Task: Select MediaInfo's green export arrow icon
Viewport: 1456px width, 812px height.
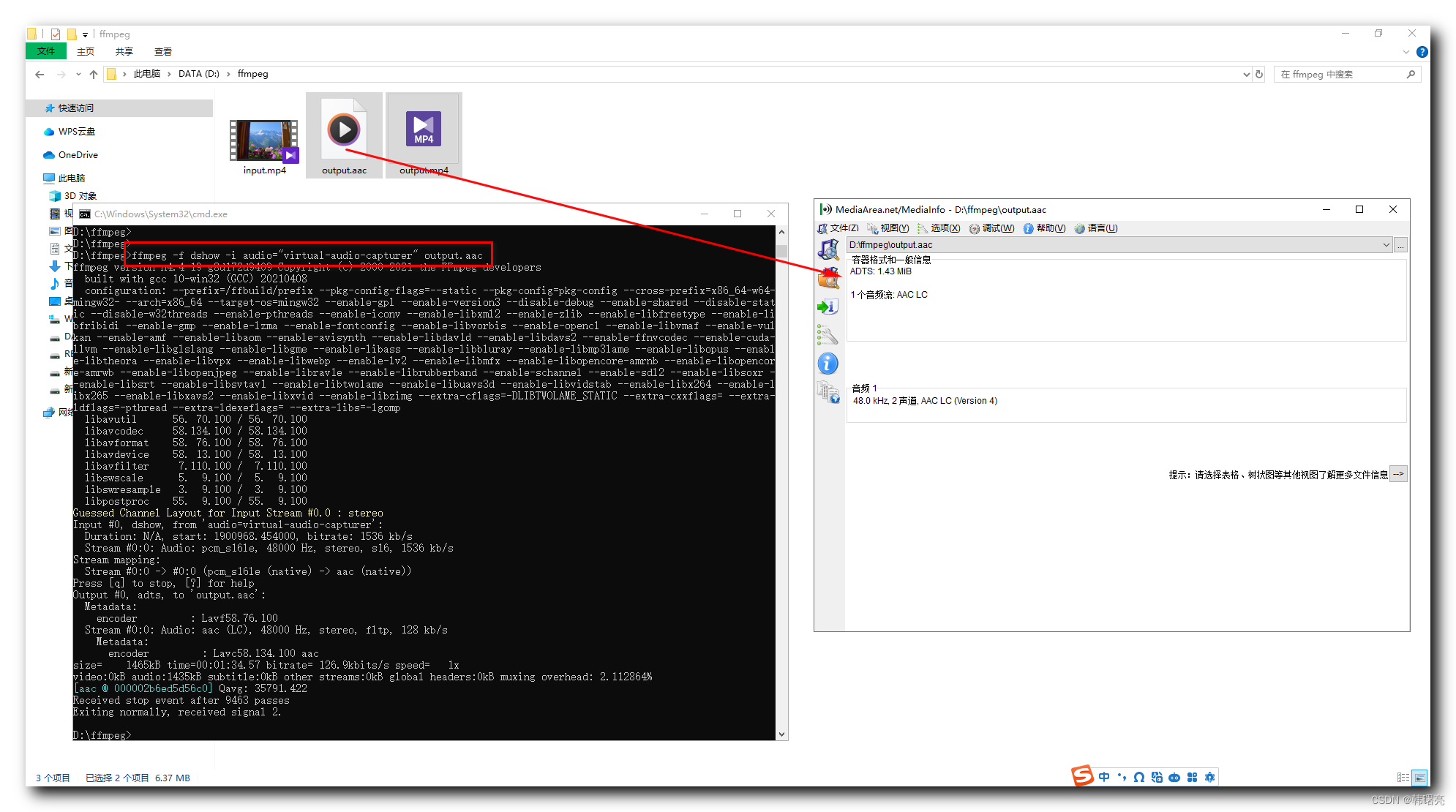Action: 828,307
